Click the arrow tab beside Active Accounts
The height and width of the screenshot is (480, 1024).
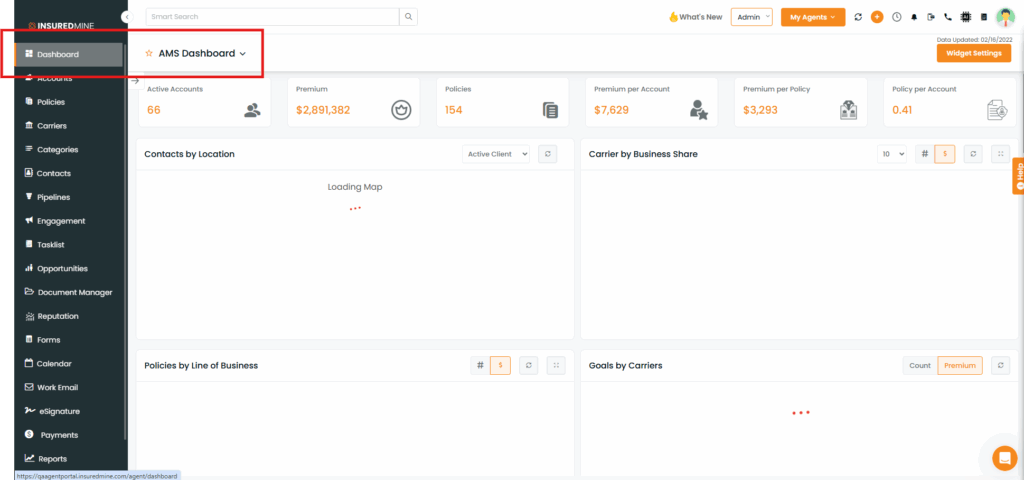pos(135,81)
